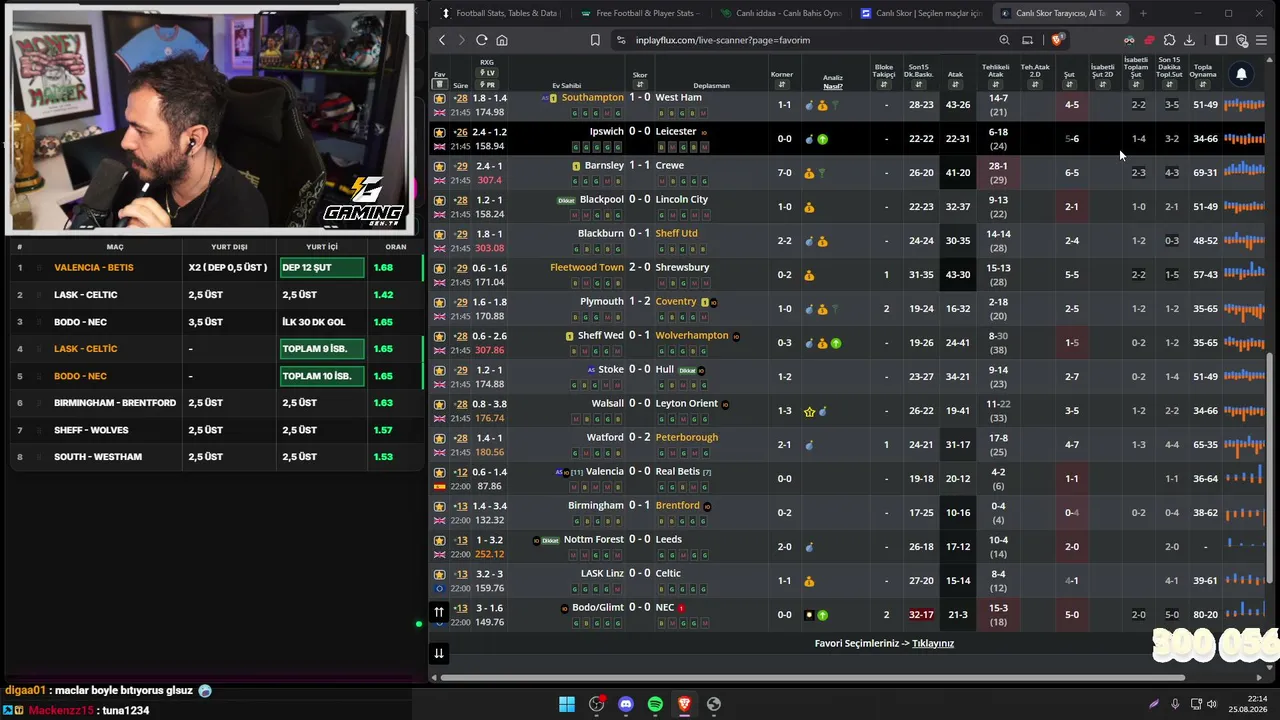Switch to Free Football & Player Stats tab

(640, 13)
